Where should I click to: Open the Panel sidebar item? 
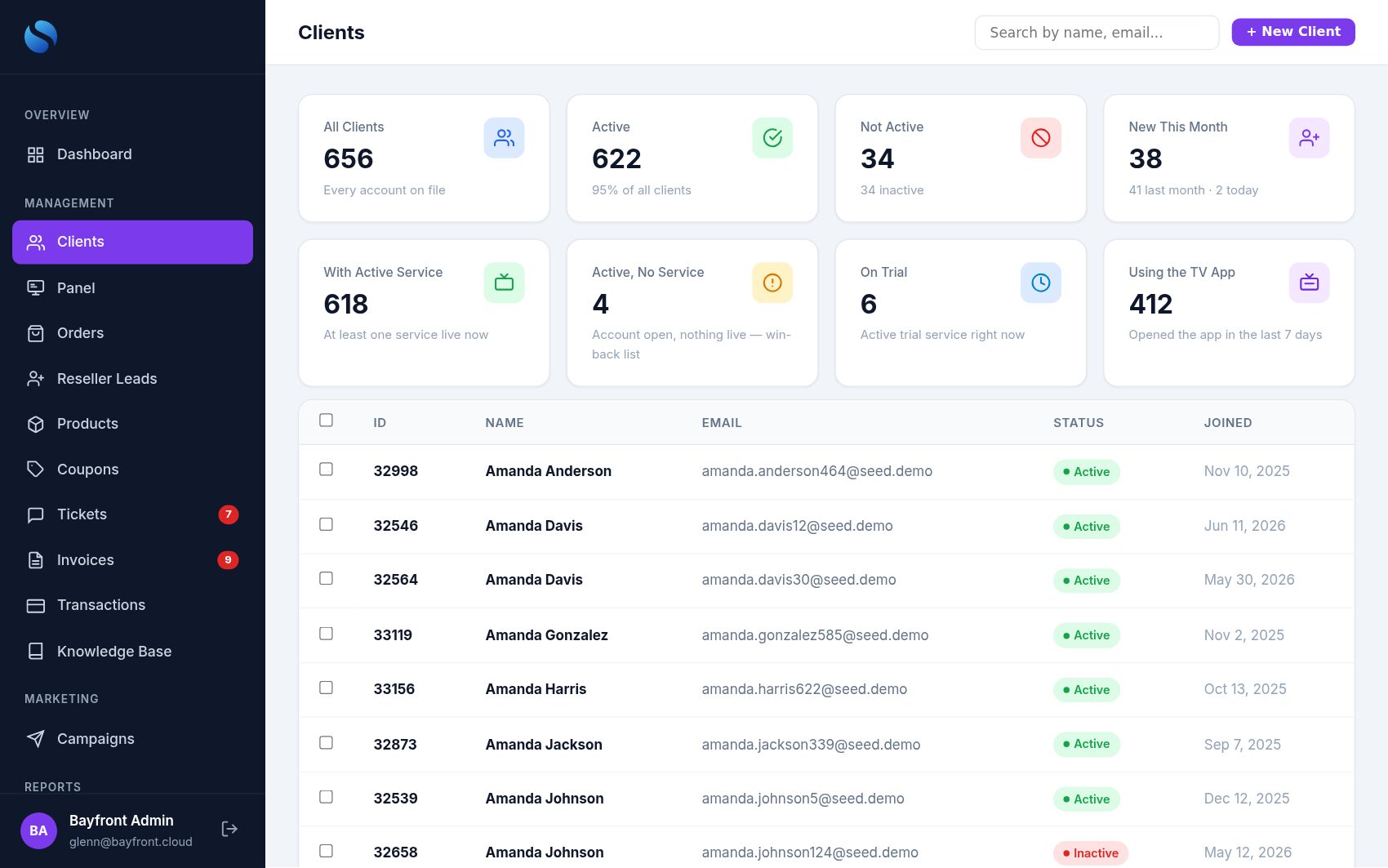point(132,287)
